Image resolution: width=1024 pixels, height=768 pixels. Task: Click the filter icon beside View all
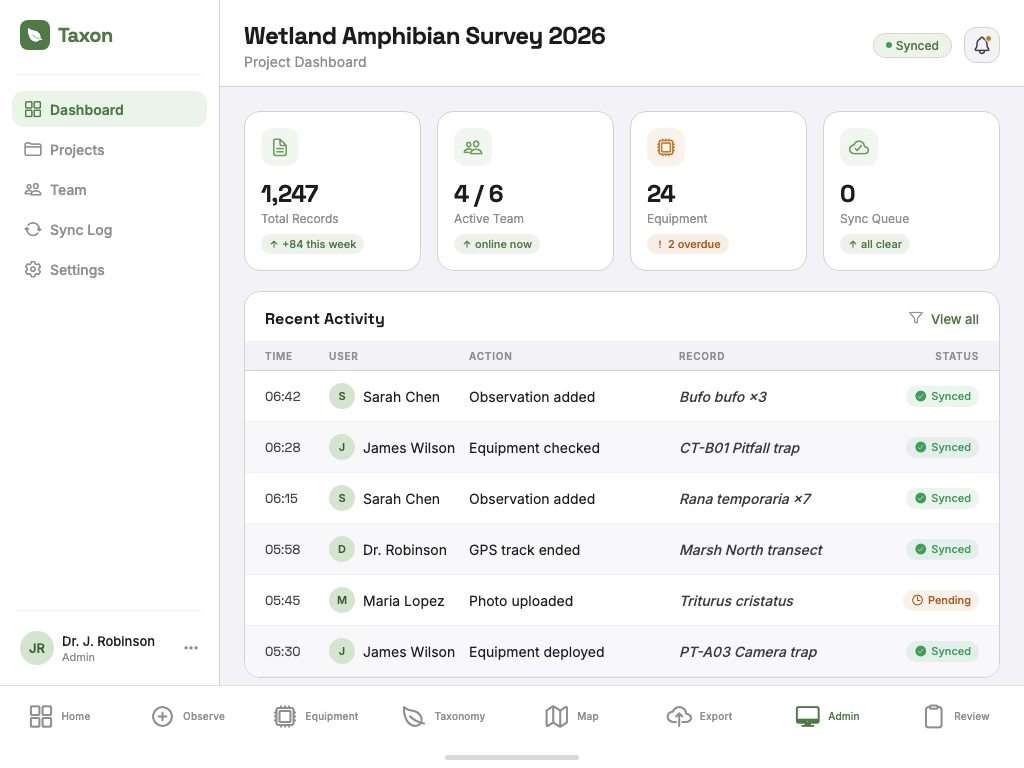click(916, 318)
